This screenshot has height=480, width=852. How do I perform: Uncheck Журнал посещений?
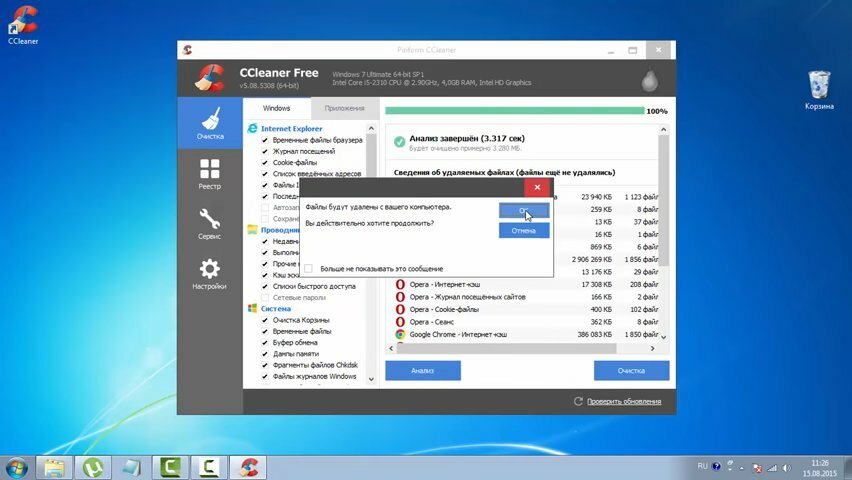(x=265, y=151)
